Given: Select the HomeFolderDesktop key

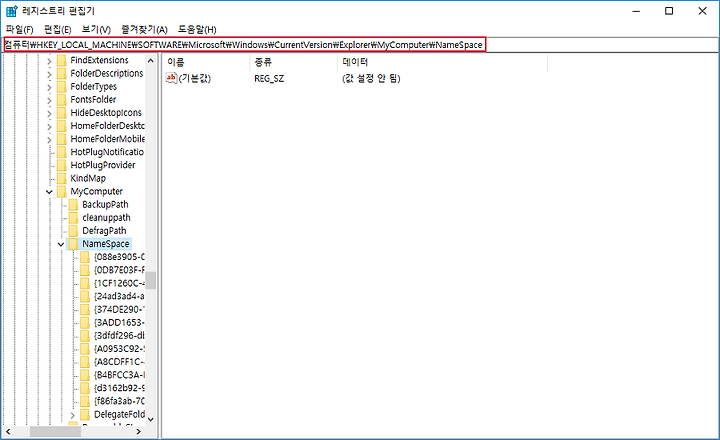Looking at the screenshot, I should 107,126.
